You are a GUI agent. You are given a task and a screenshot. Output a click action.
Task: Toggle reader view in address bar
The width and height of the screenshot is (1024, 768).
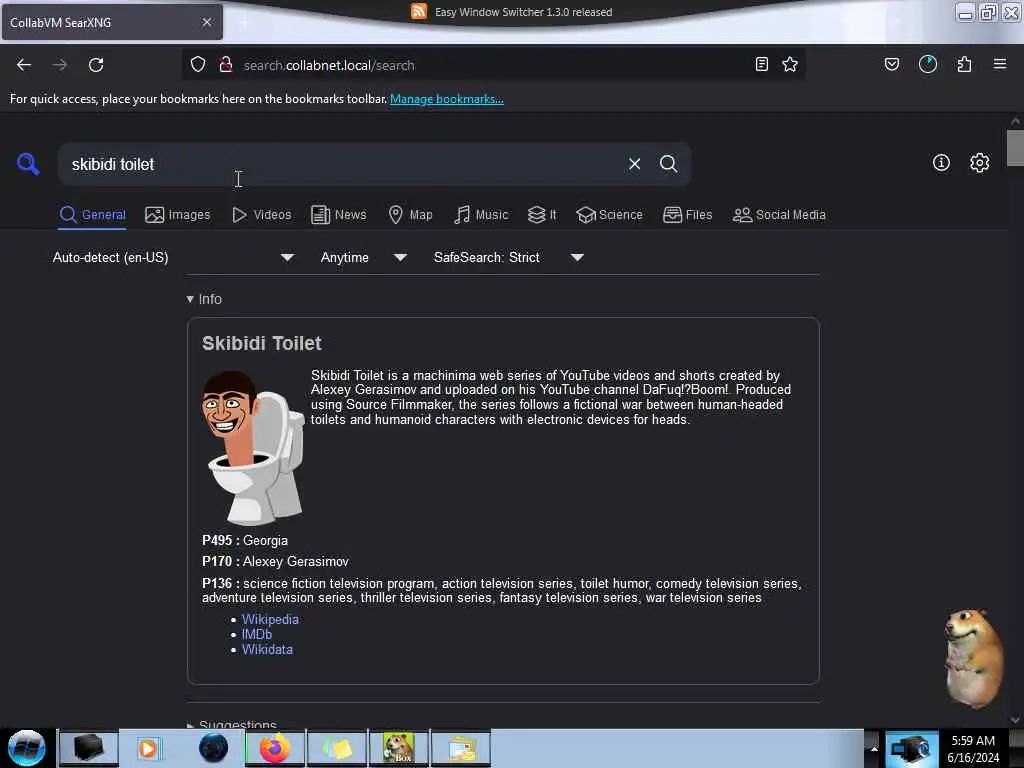click(761, 64)
